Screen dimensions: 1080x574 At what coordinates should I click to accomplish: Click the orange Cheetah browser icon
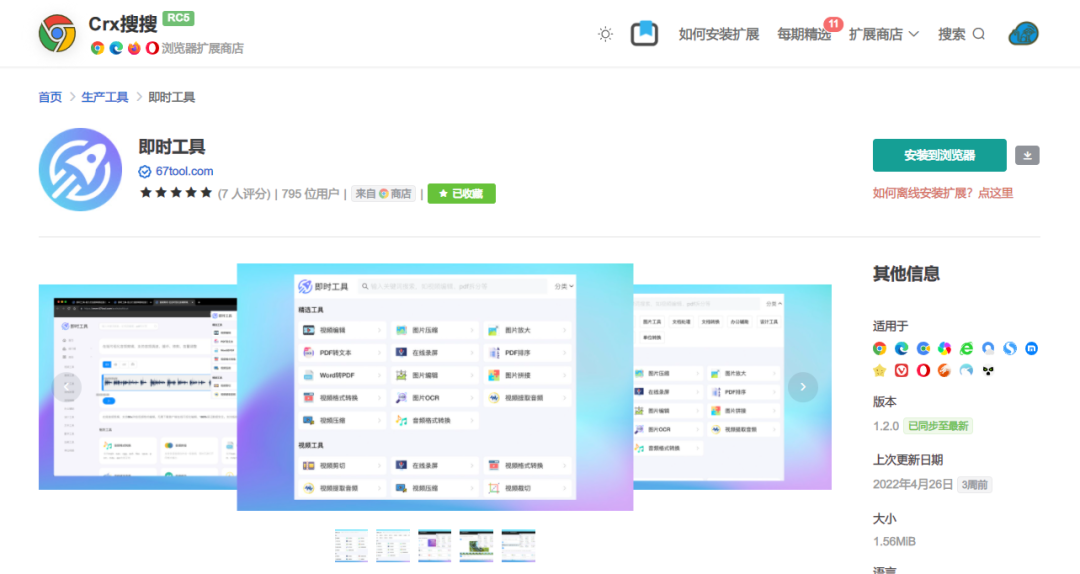pyautogui.click(x=945, y=371)
